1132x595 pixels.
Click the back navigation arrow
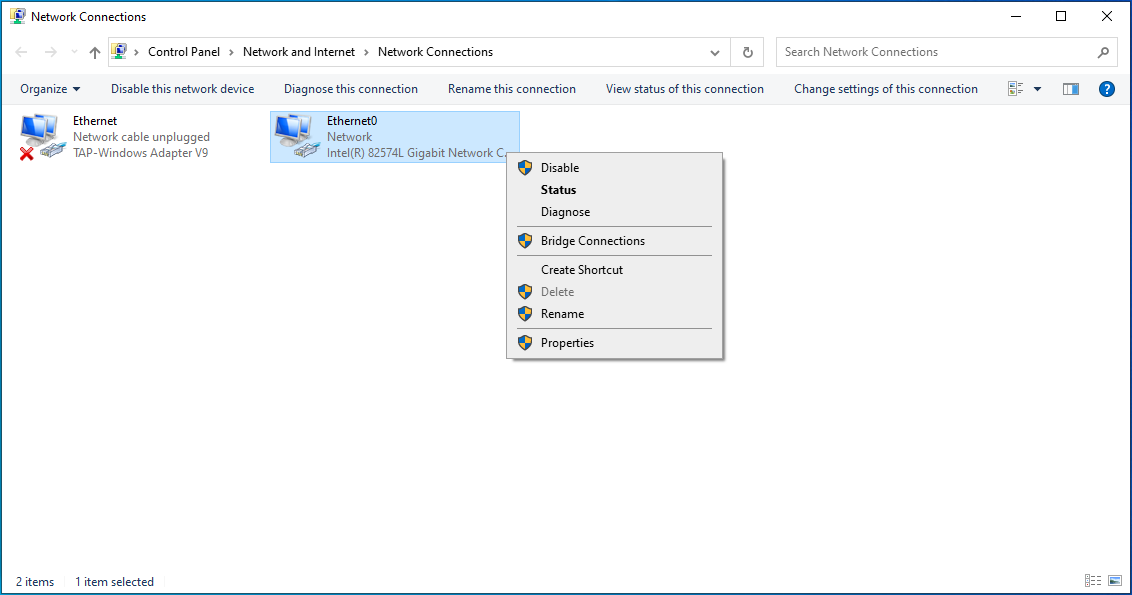coord(21,51)
